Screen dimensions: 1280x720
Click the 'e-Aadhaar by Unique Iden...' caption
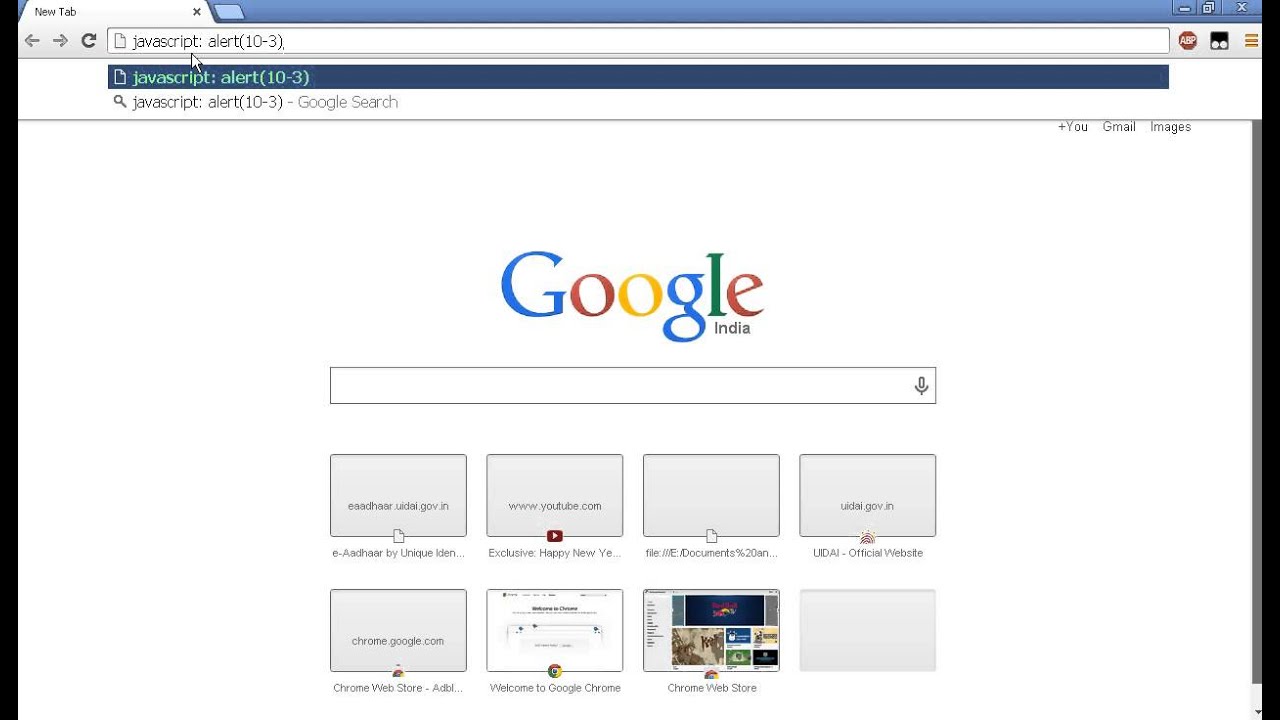398,553
